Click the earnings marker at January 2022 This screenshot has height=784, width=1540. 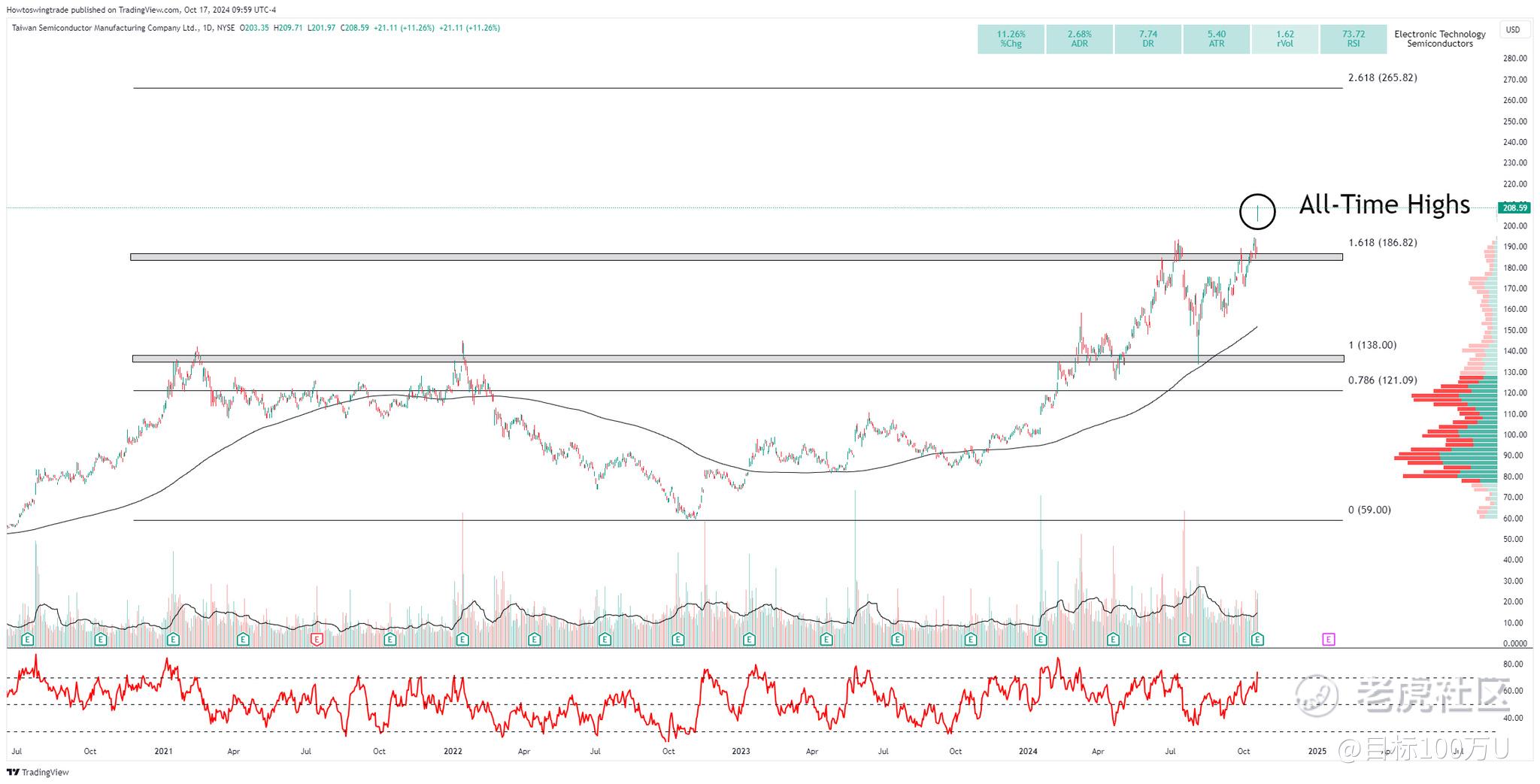tap(462, 640)
